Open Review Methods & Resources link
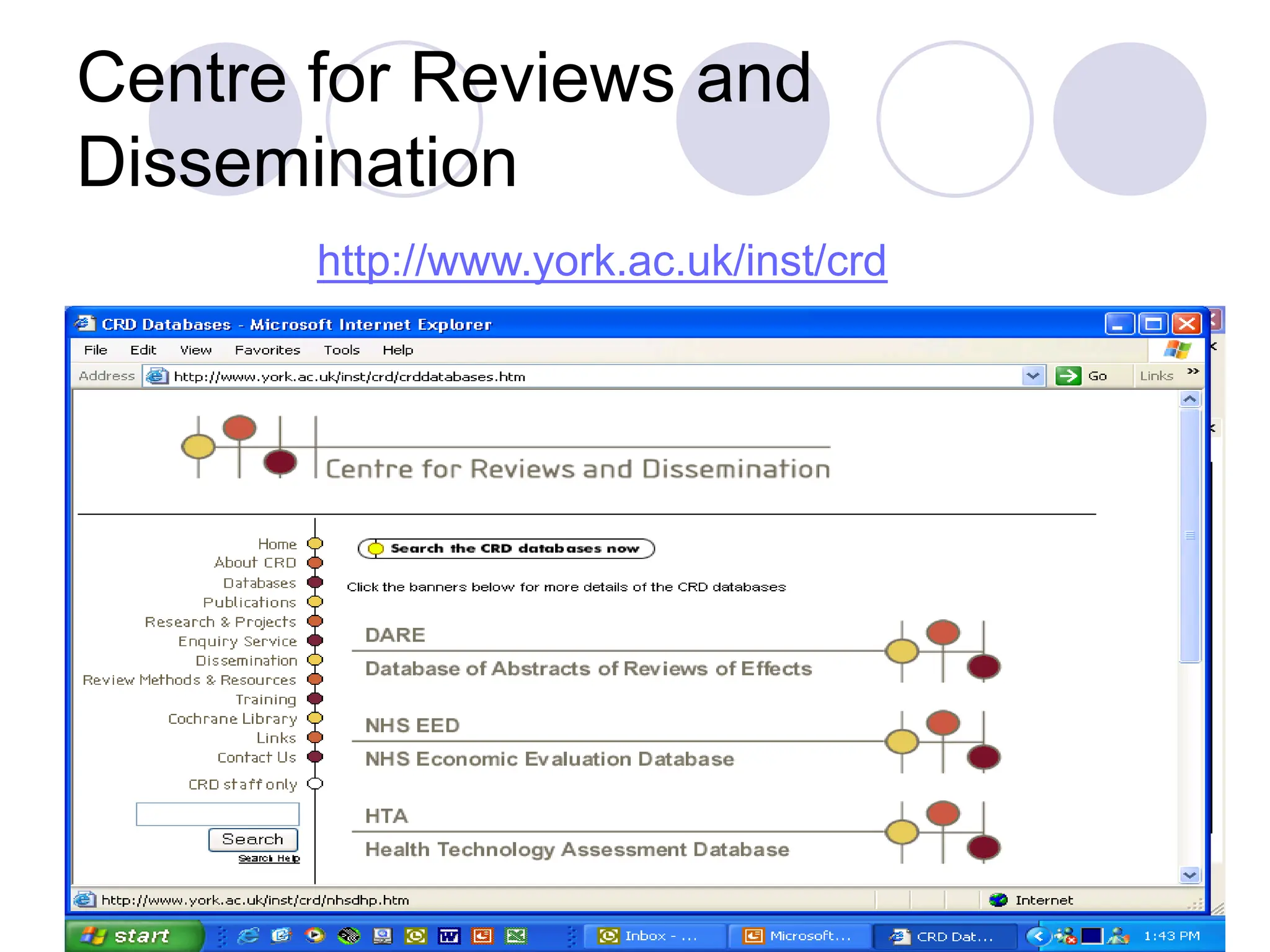Image resolution: width=1270 pixels, height=952 pixels. click(189, 680)
